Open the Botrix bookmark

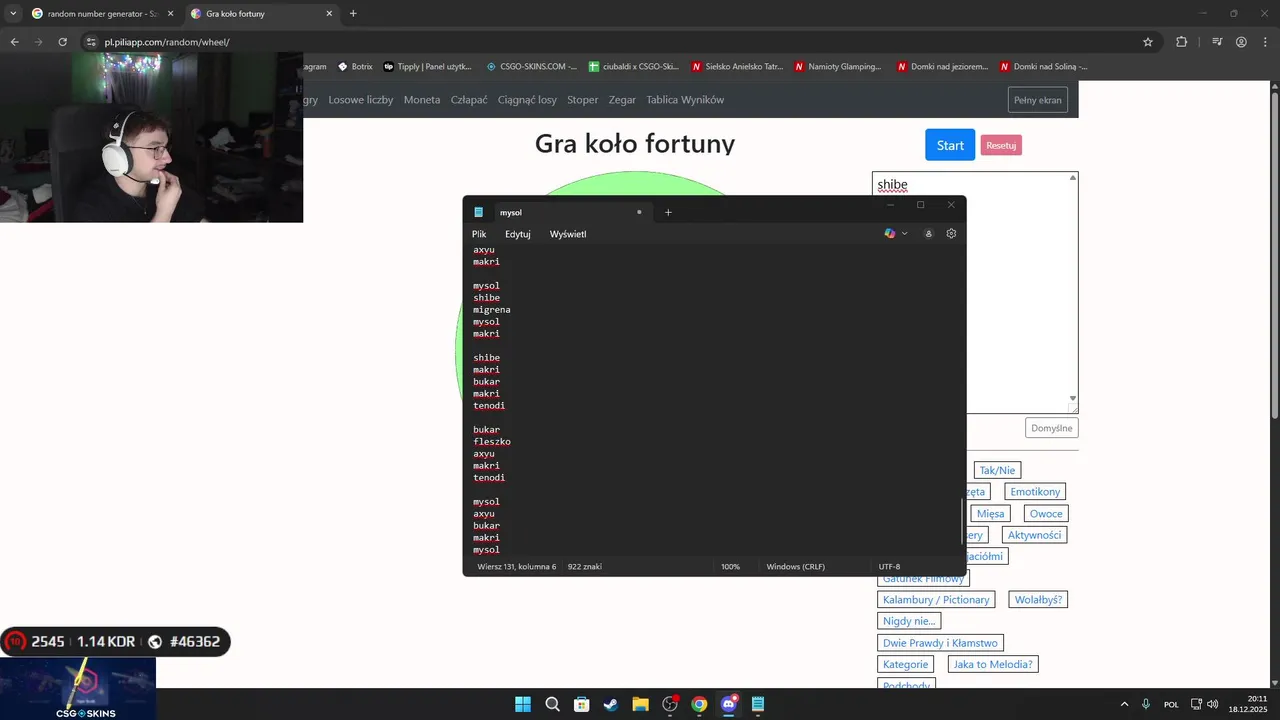point(355,66)
